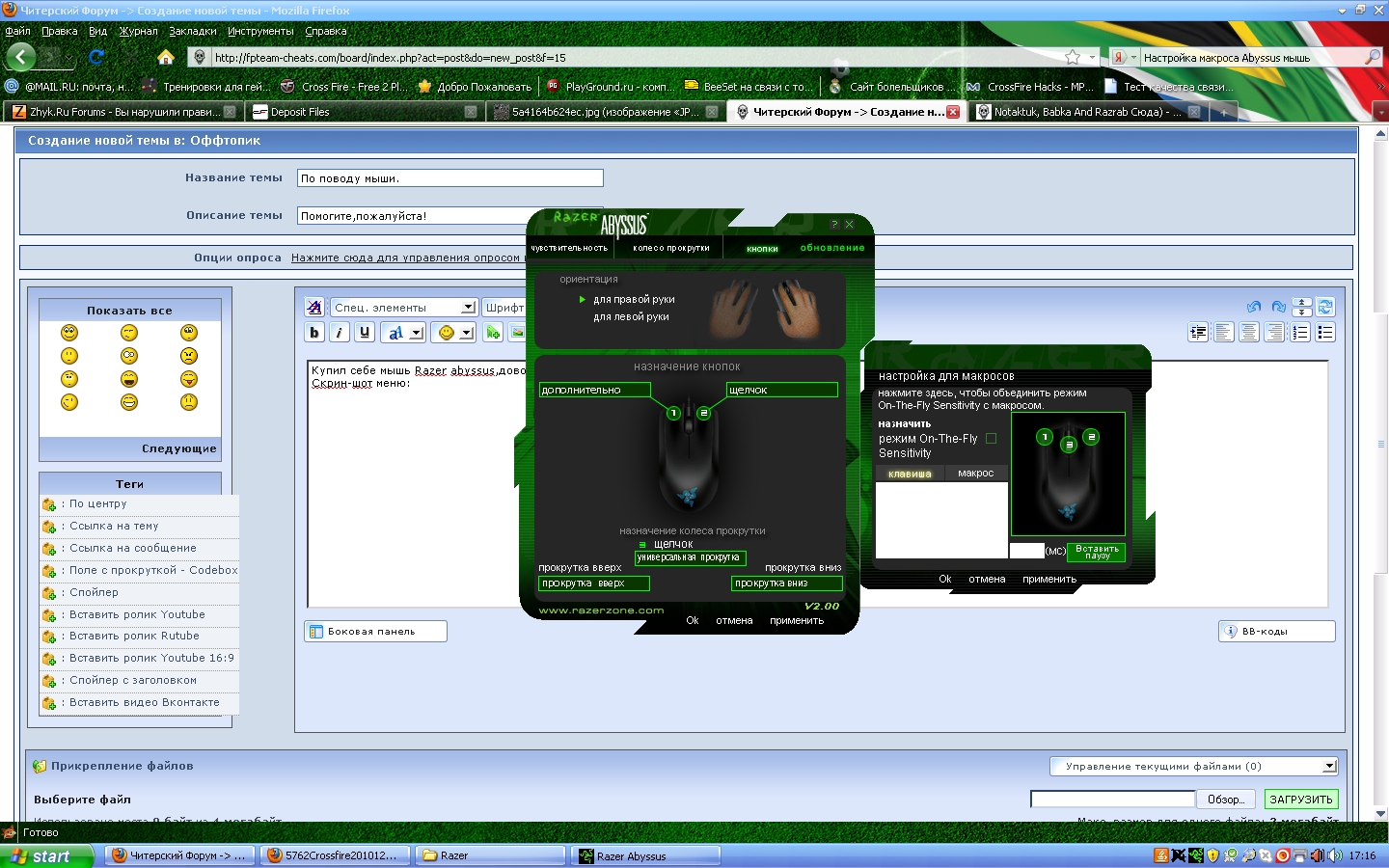
Task: Open the scroll up assignment dropdown
Action: tap(594, 583)
